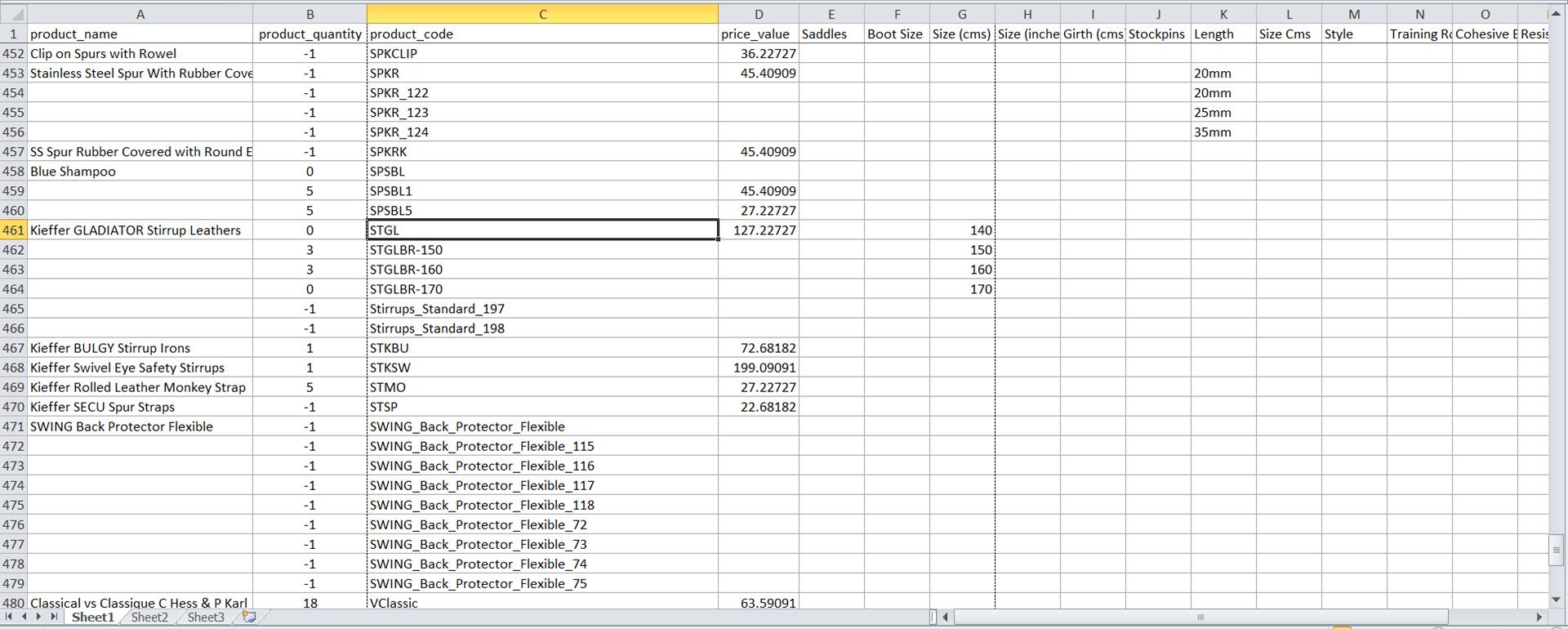Click the Boot Size header cell
This screenshot has width=1568, height=629.
pos(897,34)
